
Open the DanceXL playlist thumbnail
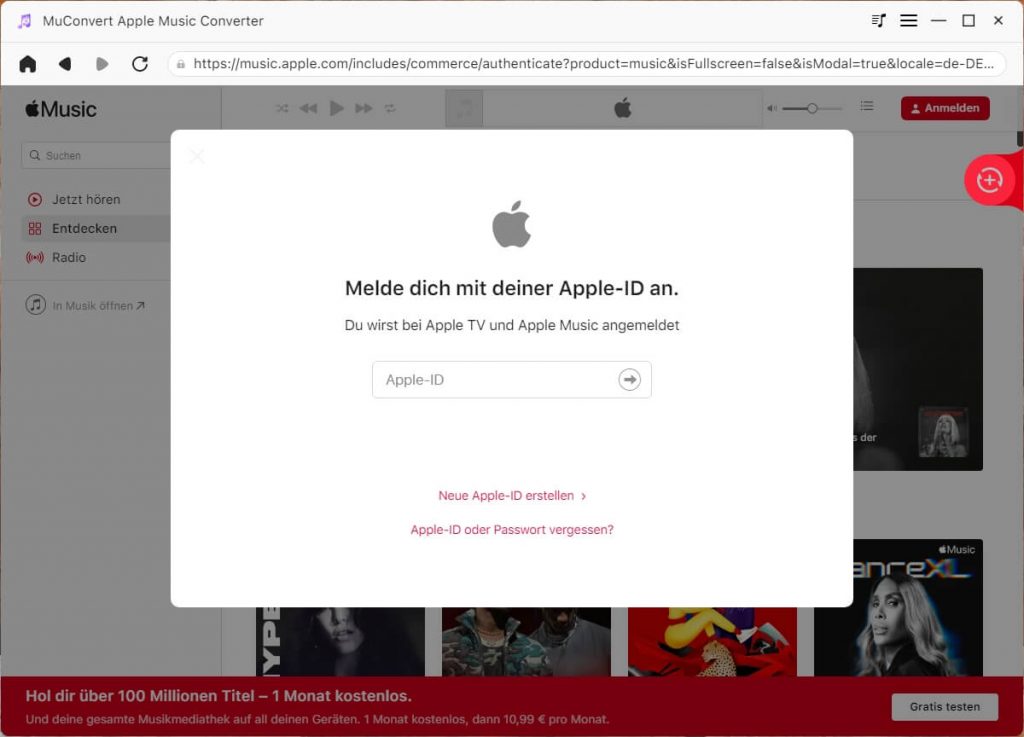click(898, 608)
